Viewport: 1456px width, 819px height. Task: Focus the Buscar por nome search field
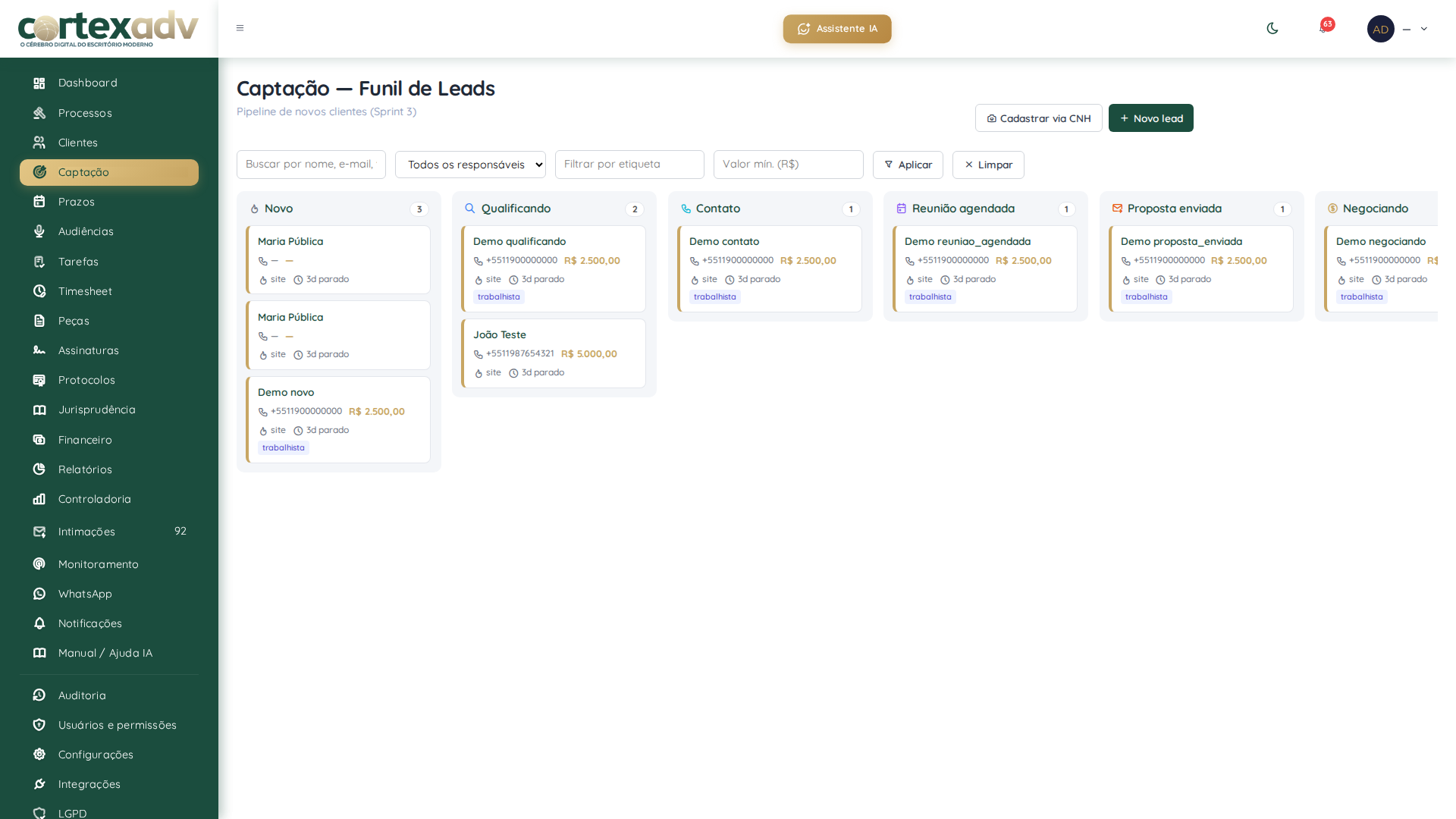coord(311,165)
